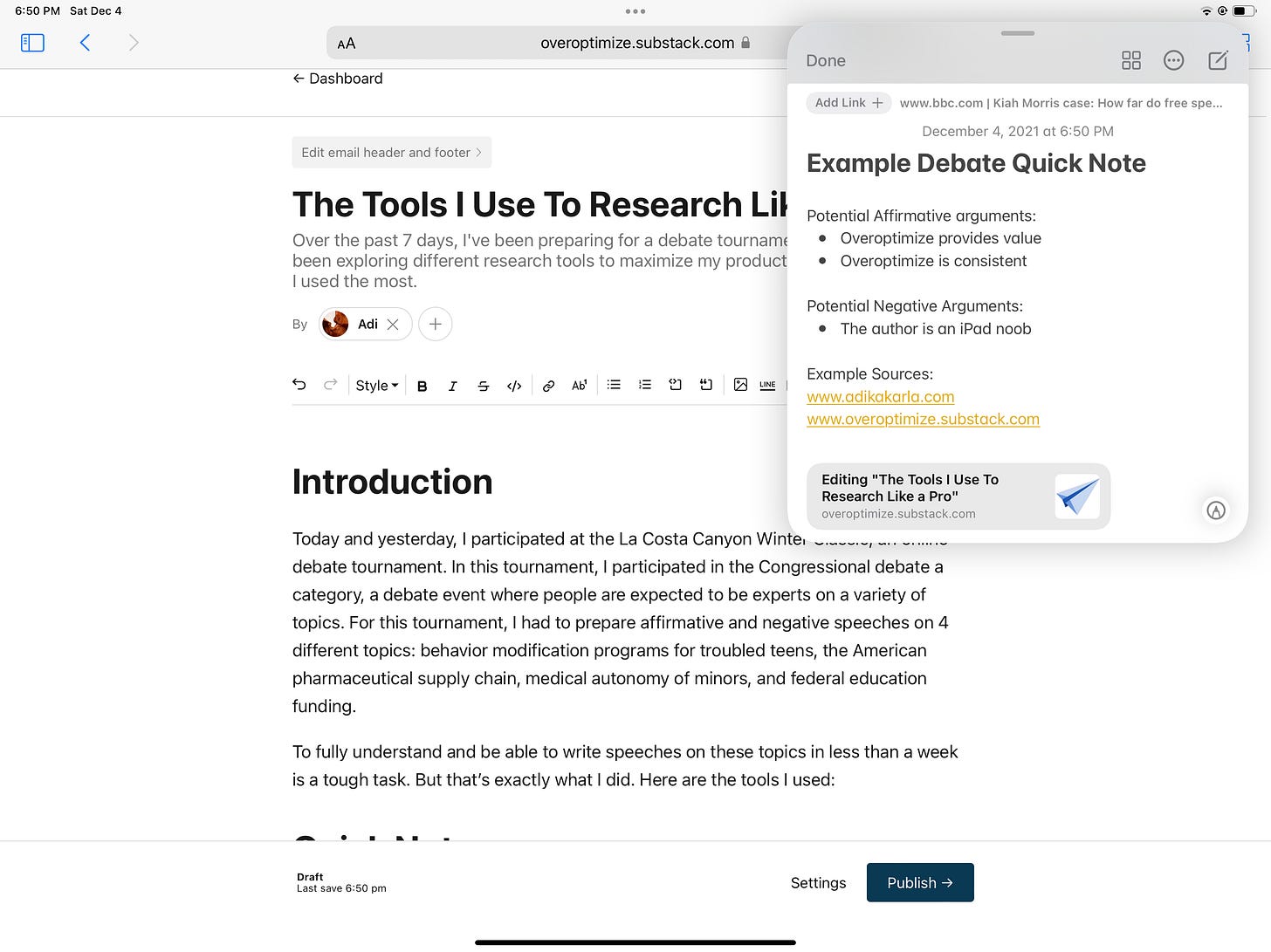Image resolution: width=1271 pixels, height=952 pixels.
Task: Open the three-dot multitasking menu at top
Action: pyautogui.click(x=635, y=11)
